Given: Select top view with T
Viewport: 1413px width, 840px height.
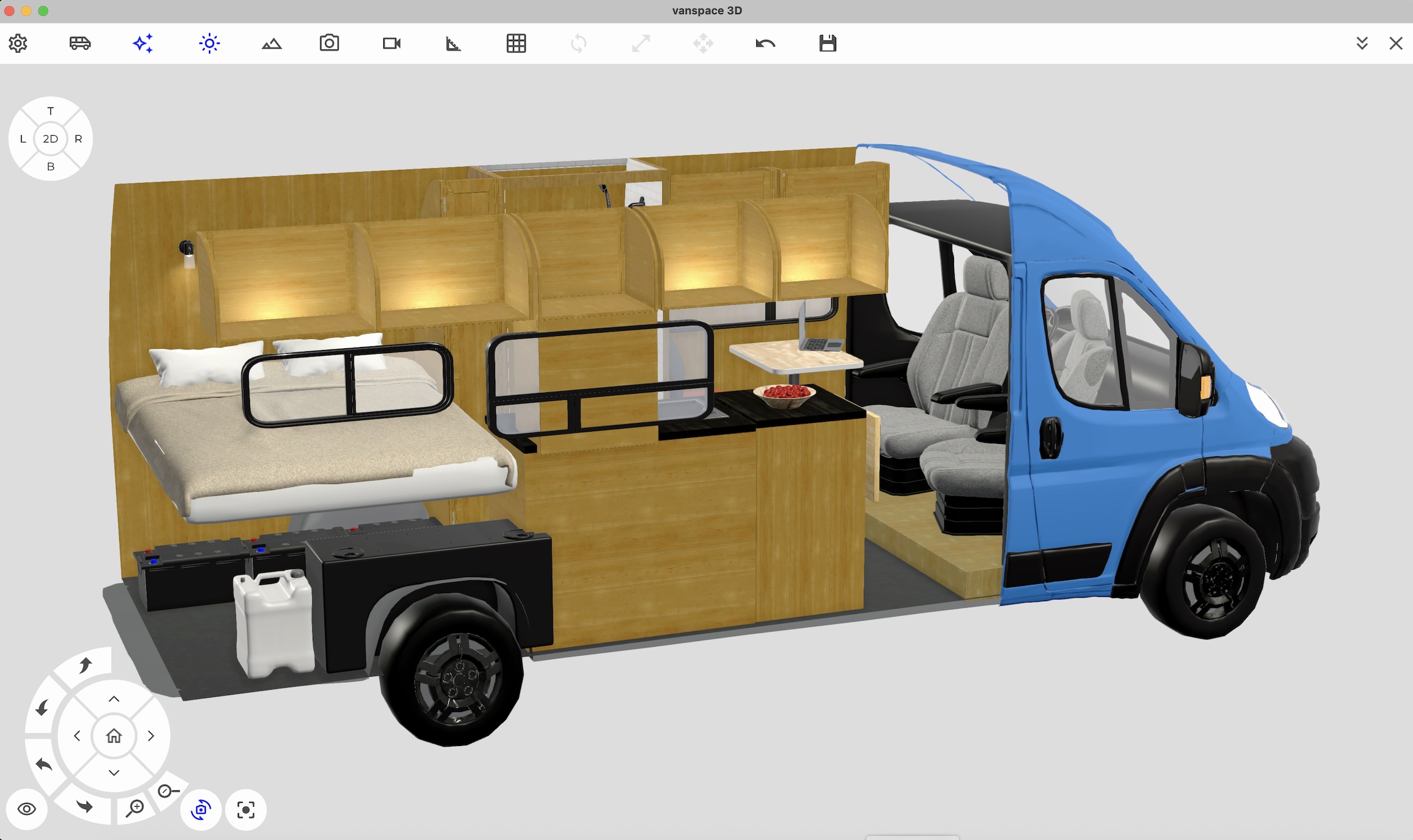Looking at the screenshot, I should [x=50, y=111].
